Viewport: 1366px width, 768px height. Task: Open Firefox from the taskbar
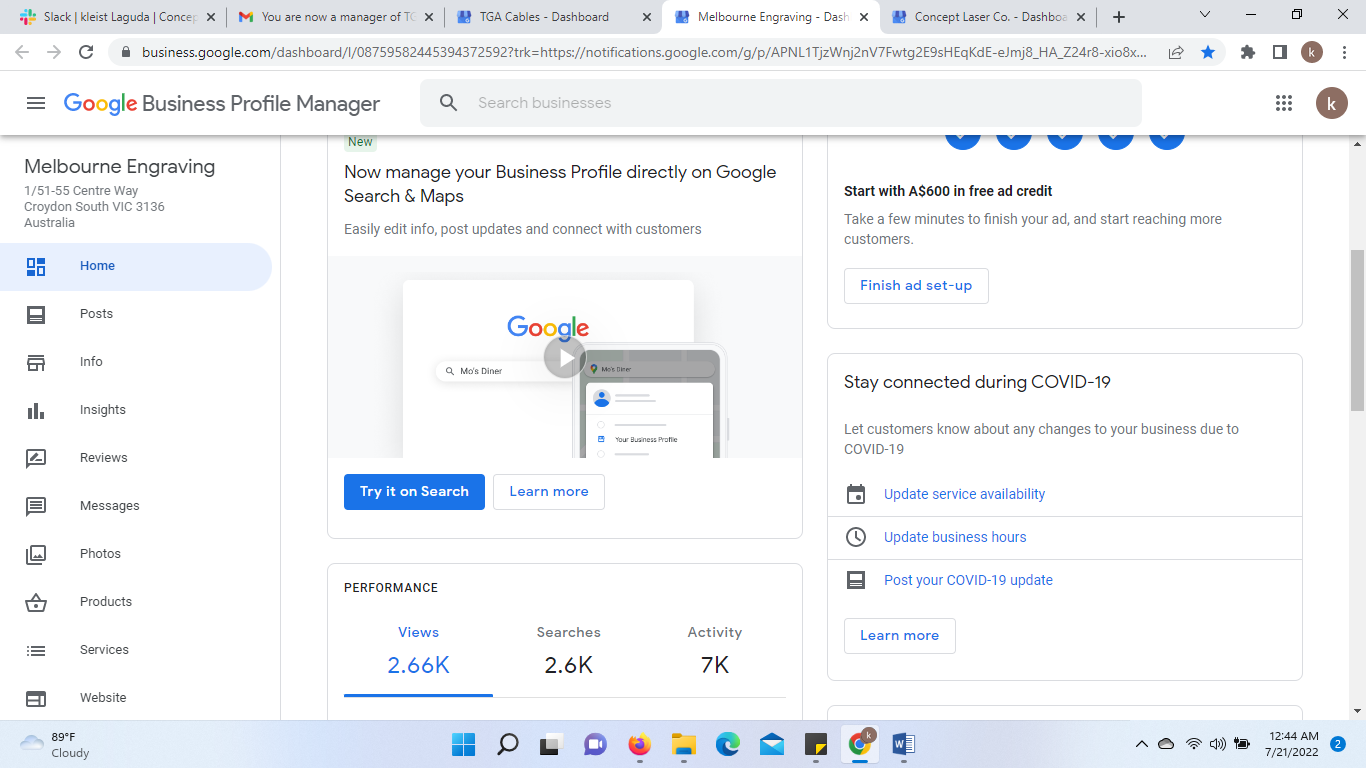pyautogui.click(x=640, y=744)
